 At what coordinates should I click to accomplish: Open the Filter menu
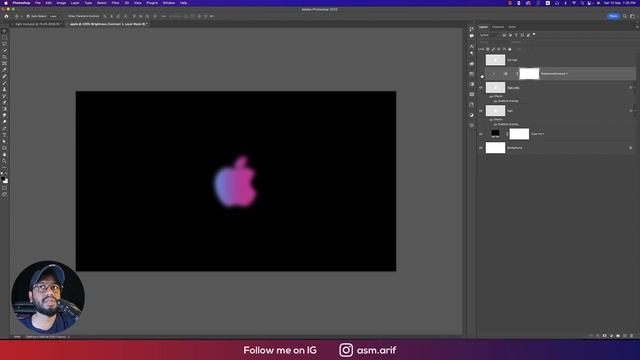coord(116,3)
